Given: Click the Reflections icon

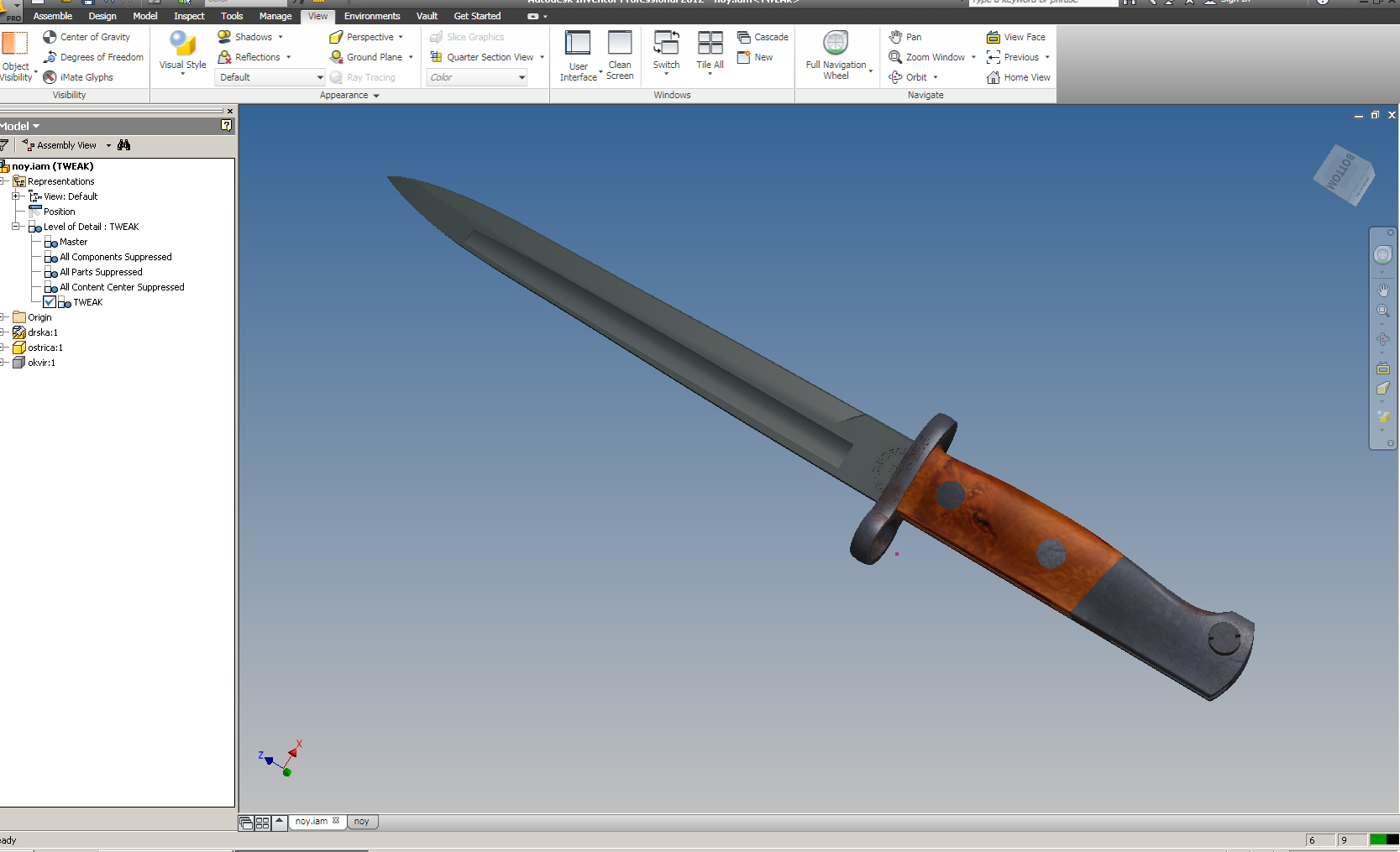Looking at the screenshot, I should [224, 57].
